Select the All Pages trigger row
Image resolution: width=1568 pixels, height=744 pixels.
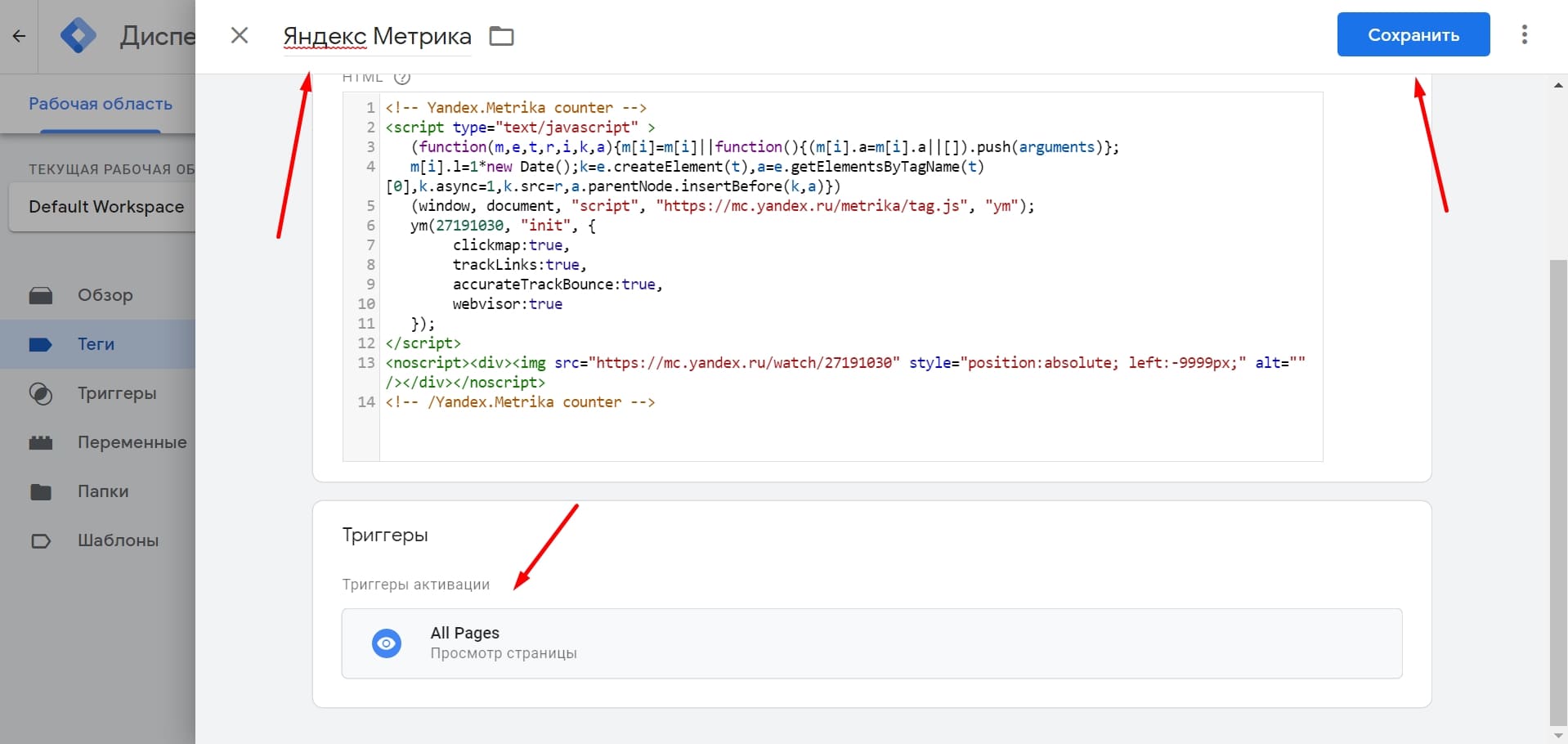[x=872, y=643]
